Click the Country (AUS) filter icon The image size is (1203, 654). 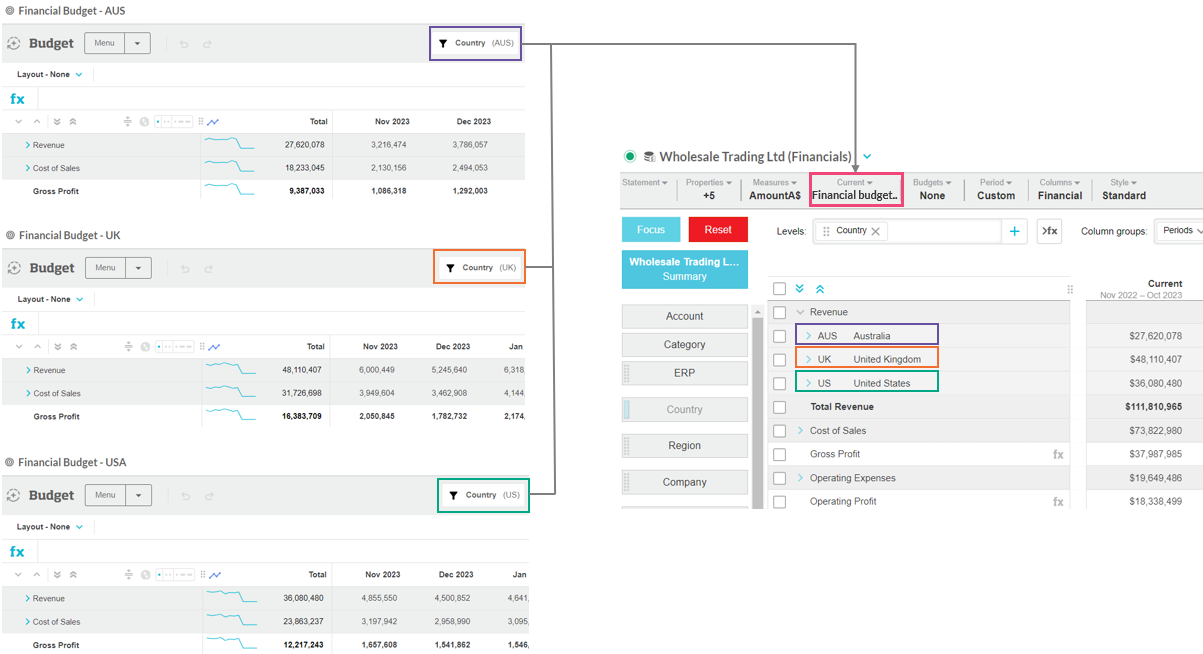pyautogui.click(x=443, y=43)
